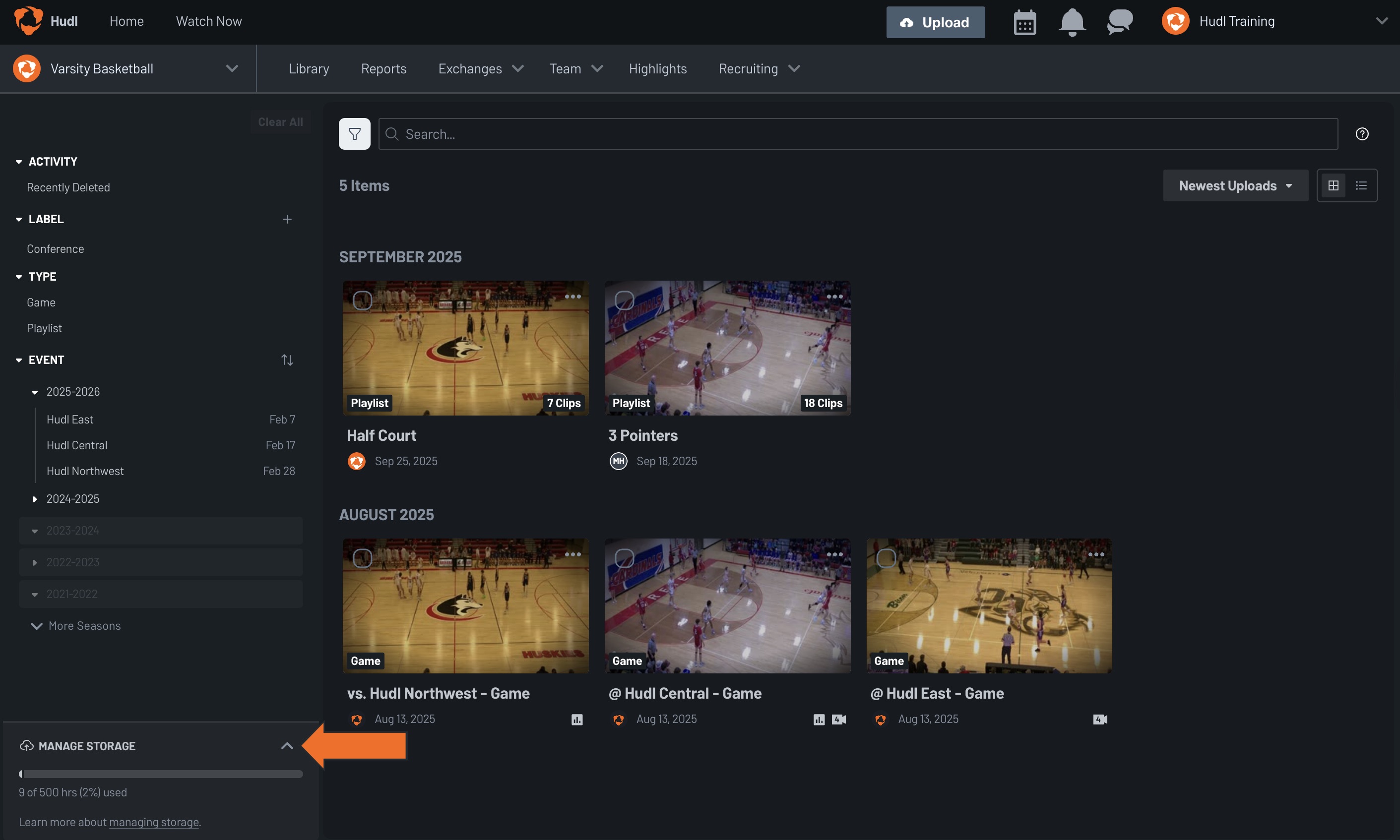The width and height of the screenshot is (1400, 840).
Task: Open the Exchanges menu
Action: click(480, 68)
